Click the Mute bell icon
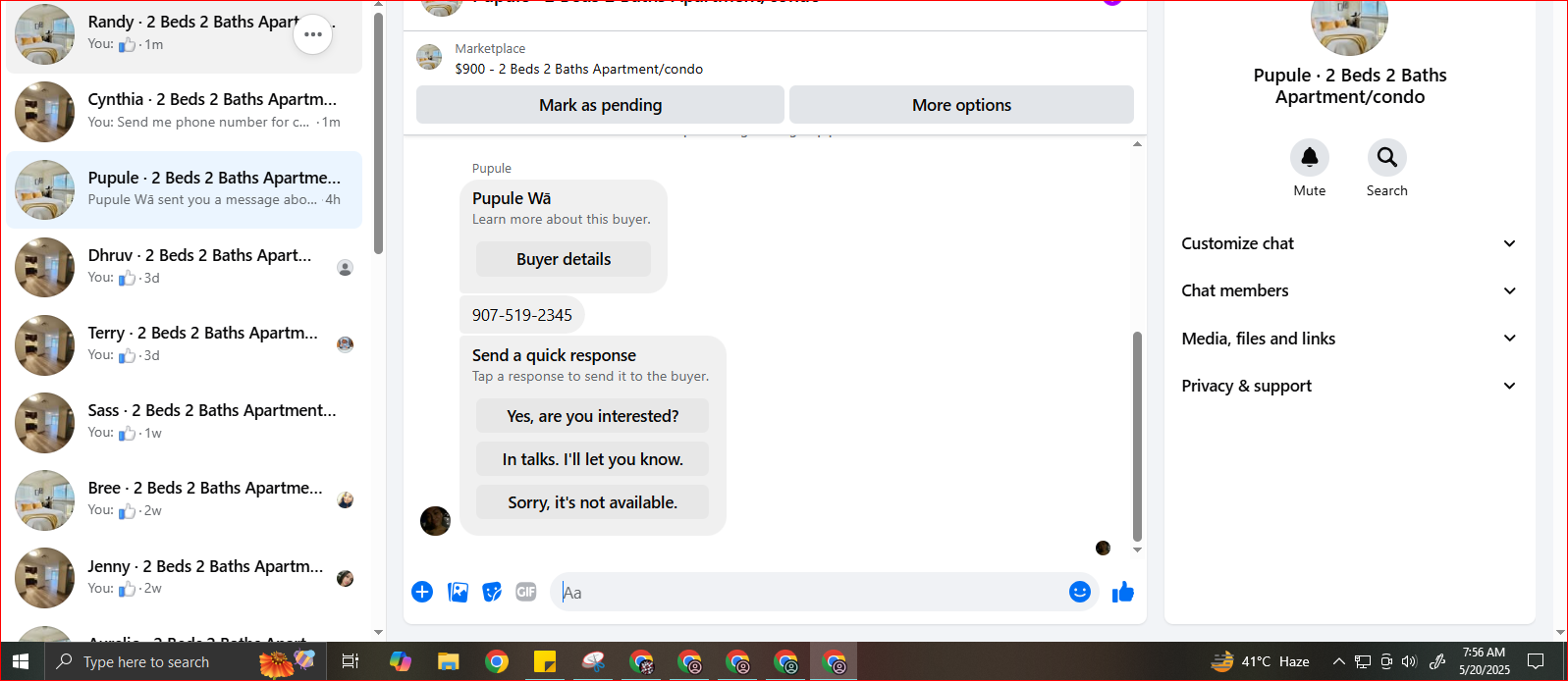 [1310, 157]
